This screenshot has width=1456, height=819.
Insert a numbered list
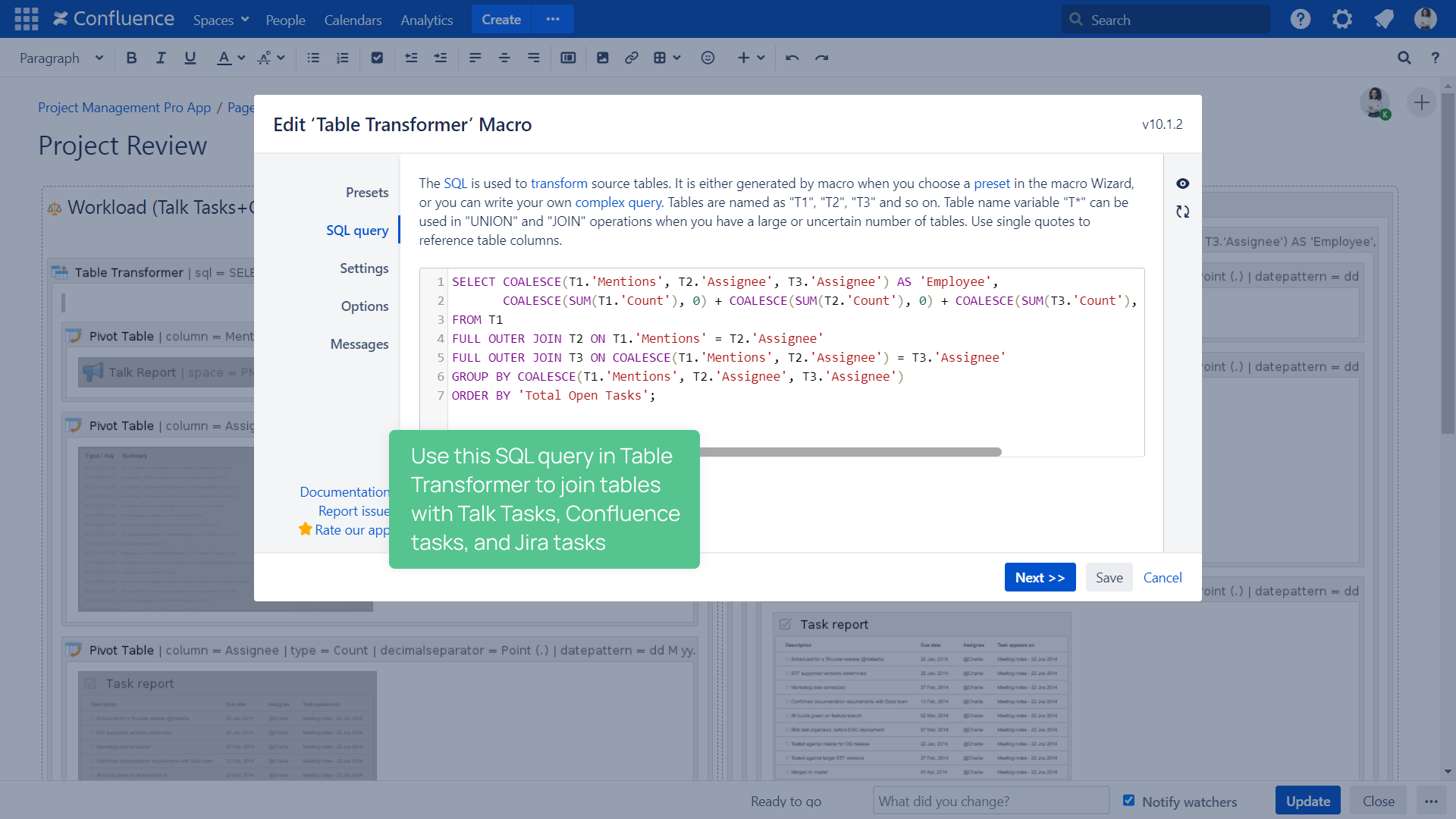343,58
